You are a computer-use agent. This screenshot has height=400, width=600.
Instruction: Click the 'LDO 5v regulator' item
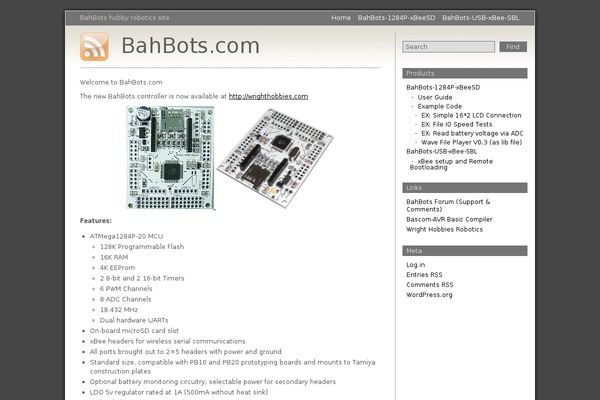[x=179, y=392]
